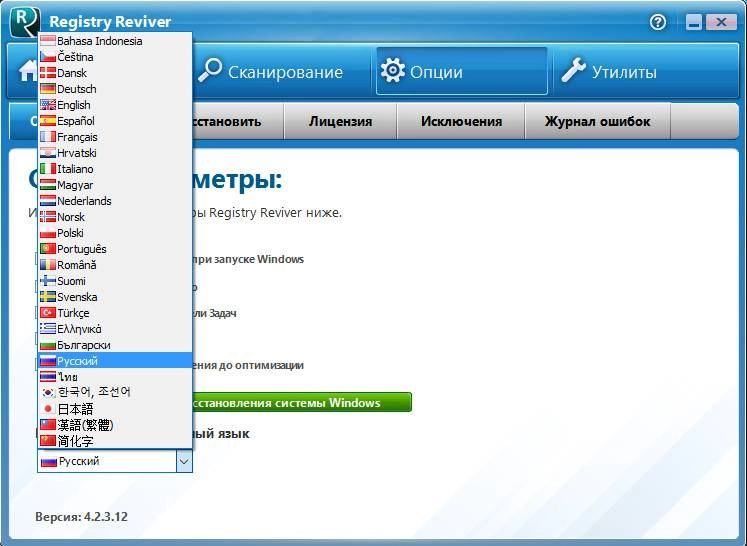Image resolution: width=747 pixels, height=546 pixels.
Task: Click the Dutch flag icon
Action: [x=48, y=201]
